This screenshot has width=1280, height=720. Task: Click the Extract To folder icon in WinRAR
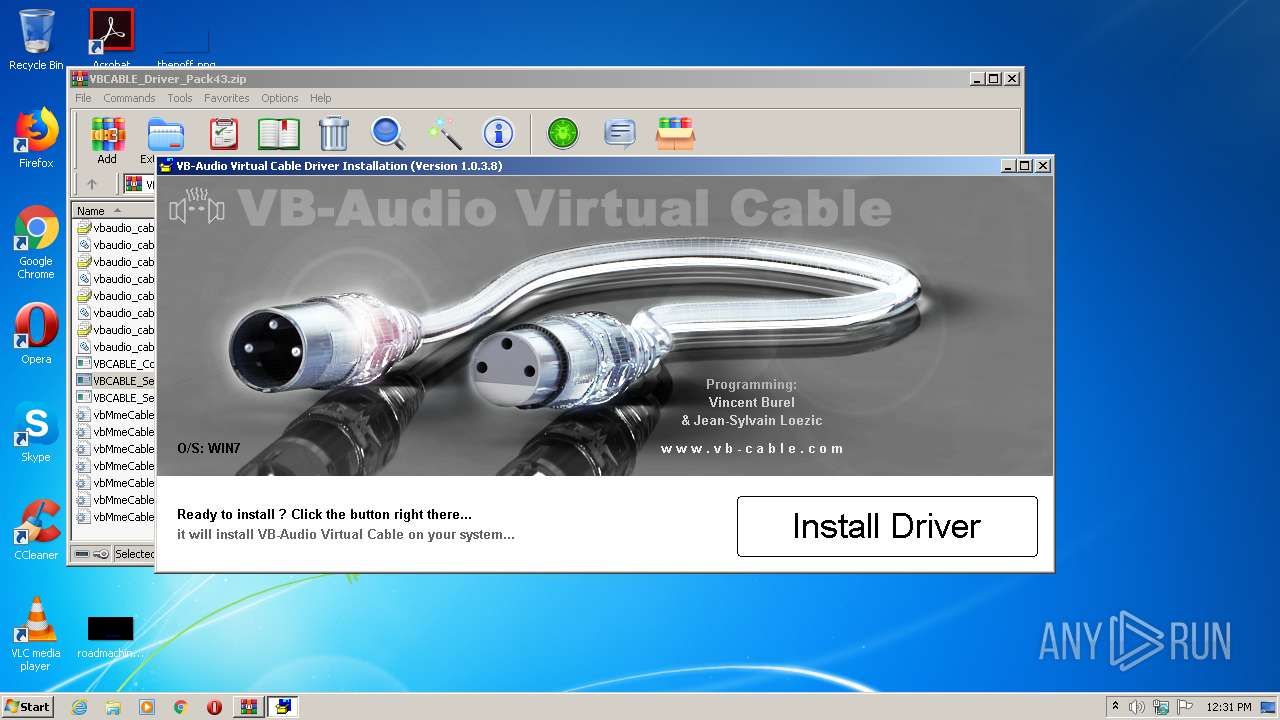(163, 134)
